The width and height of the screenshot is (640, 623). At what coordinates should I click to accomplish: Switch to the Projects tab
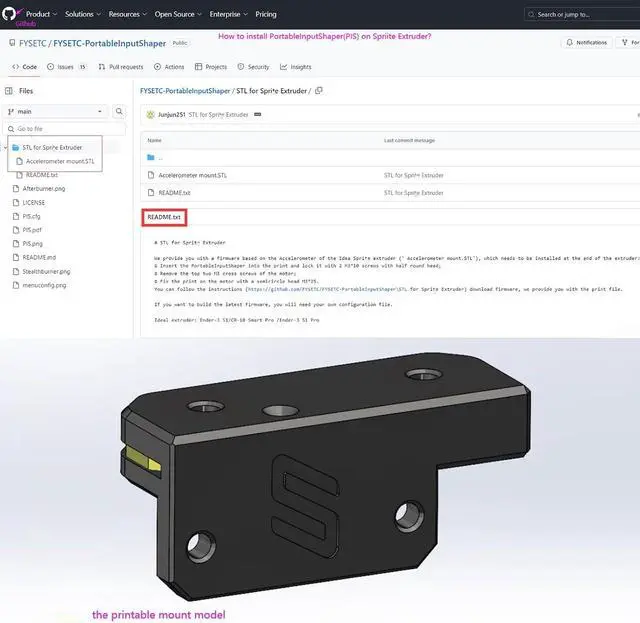[211, 67]
